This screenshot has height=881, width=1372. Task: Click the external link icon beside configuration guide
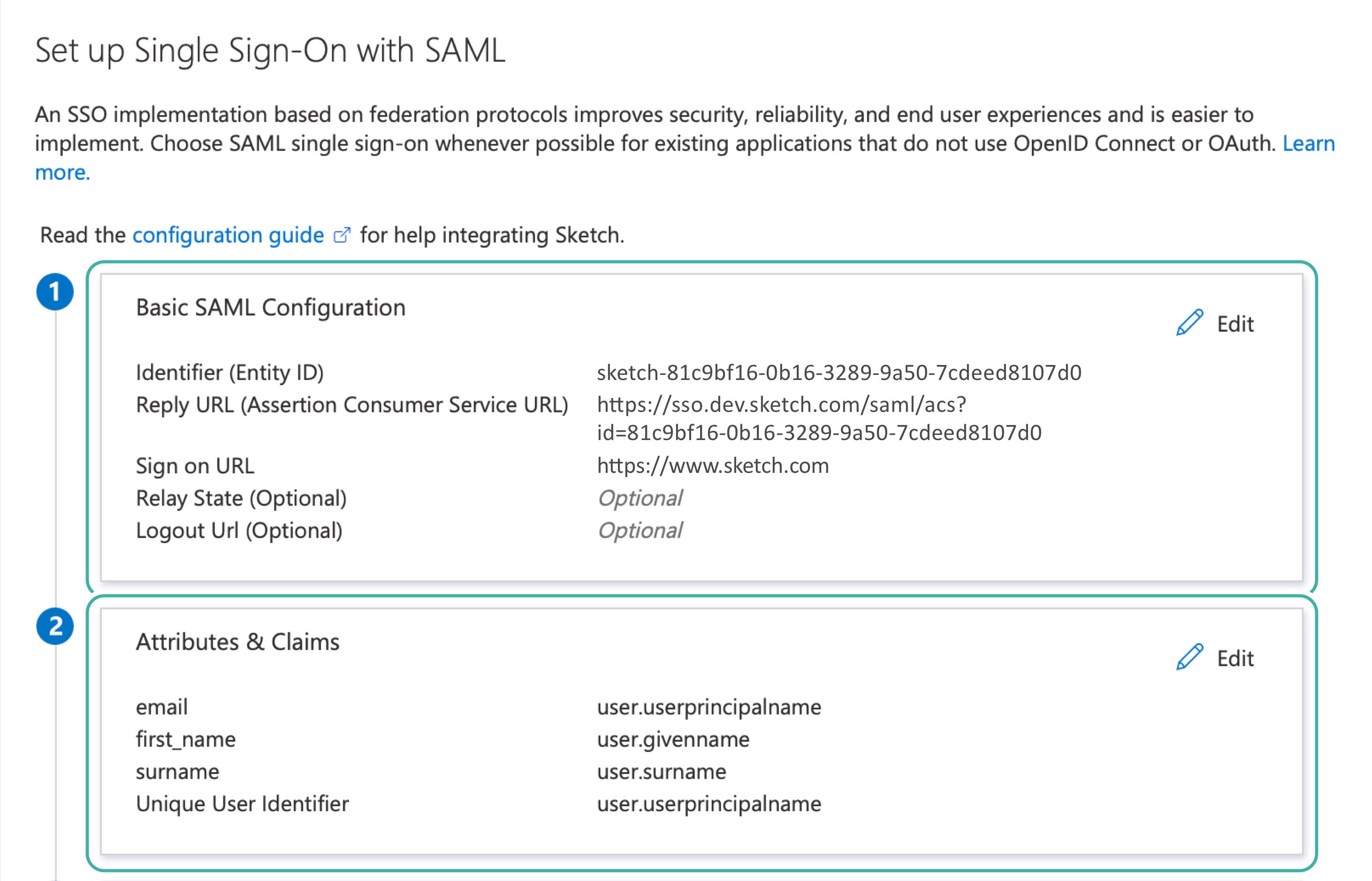coord(342,235)
